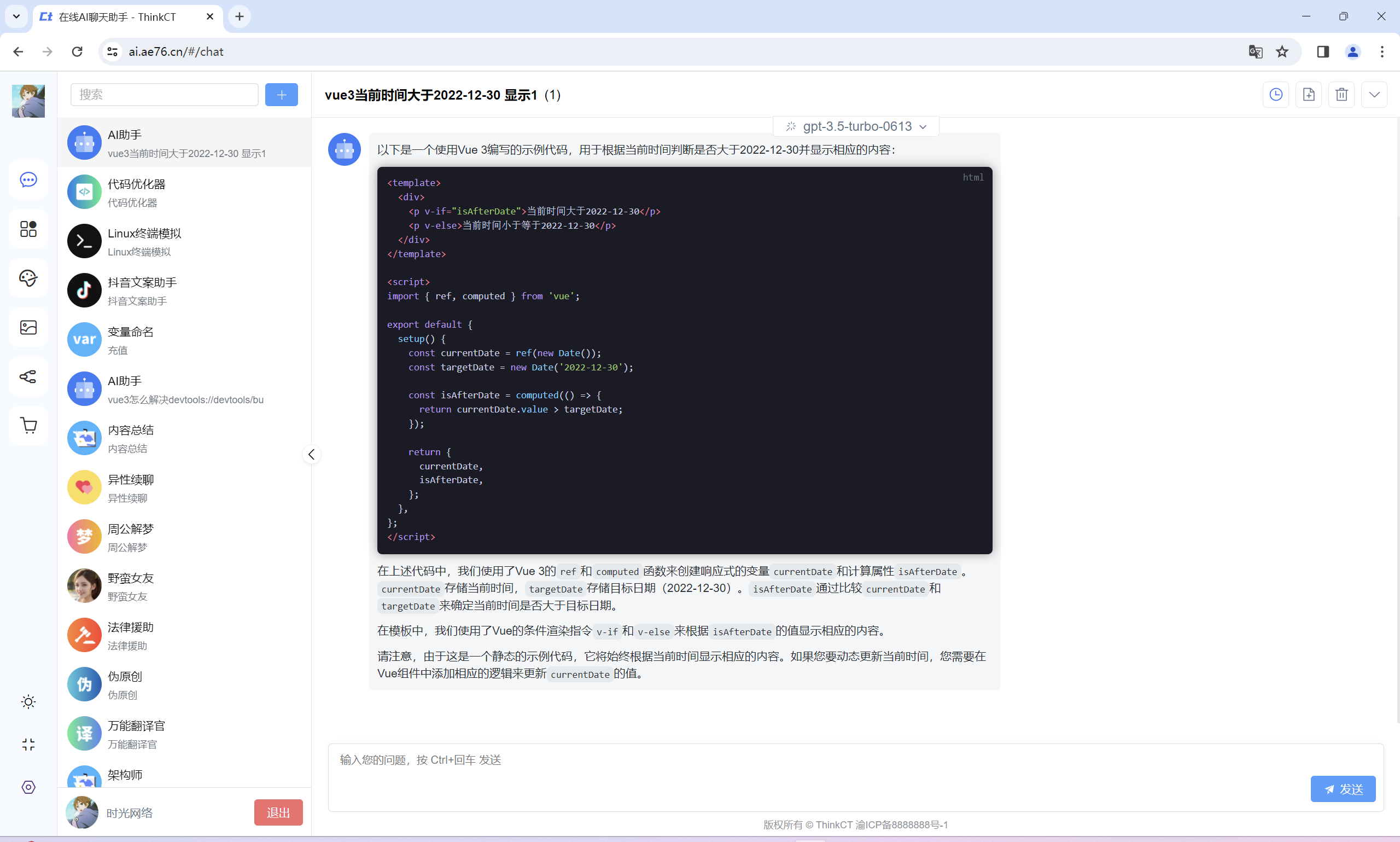Collapse the chat list sidebar arrow

coord(311,455)
